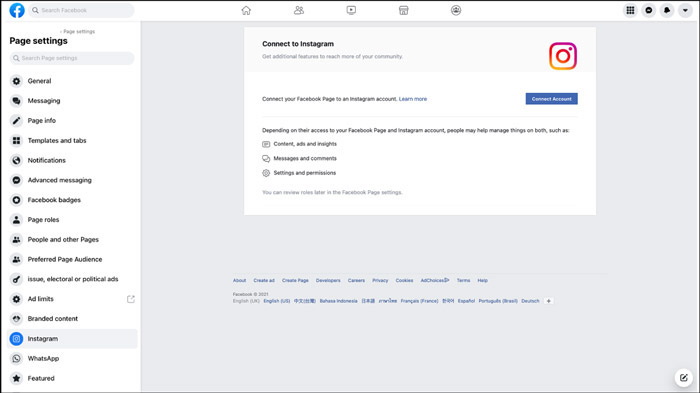700x393 pixels.
Task: Open the Create Page footer link
Action: point(295,280)
